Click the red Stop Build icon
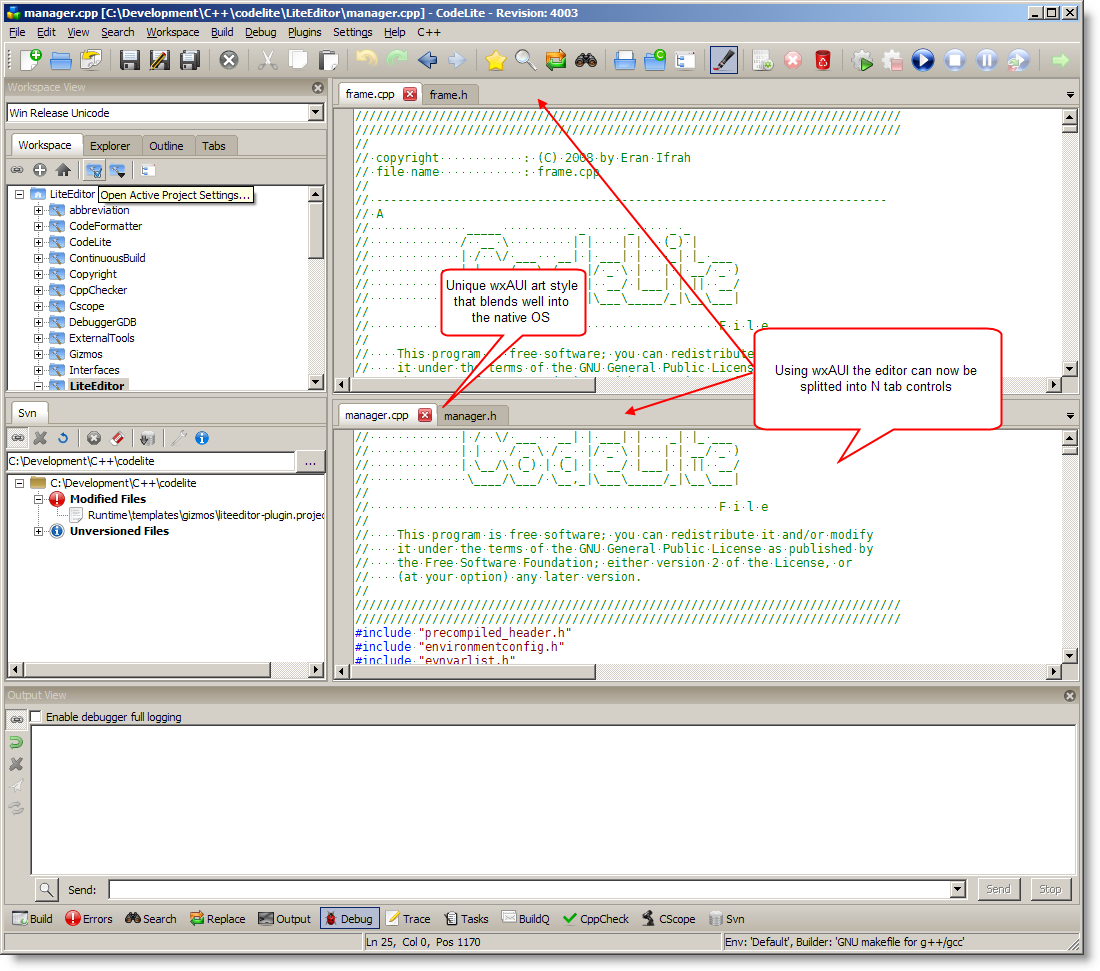This screenshot has width=1100, height=971. coord(793,60)
